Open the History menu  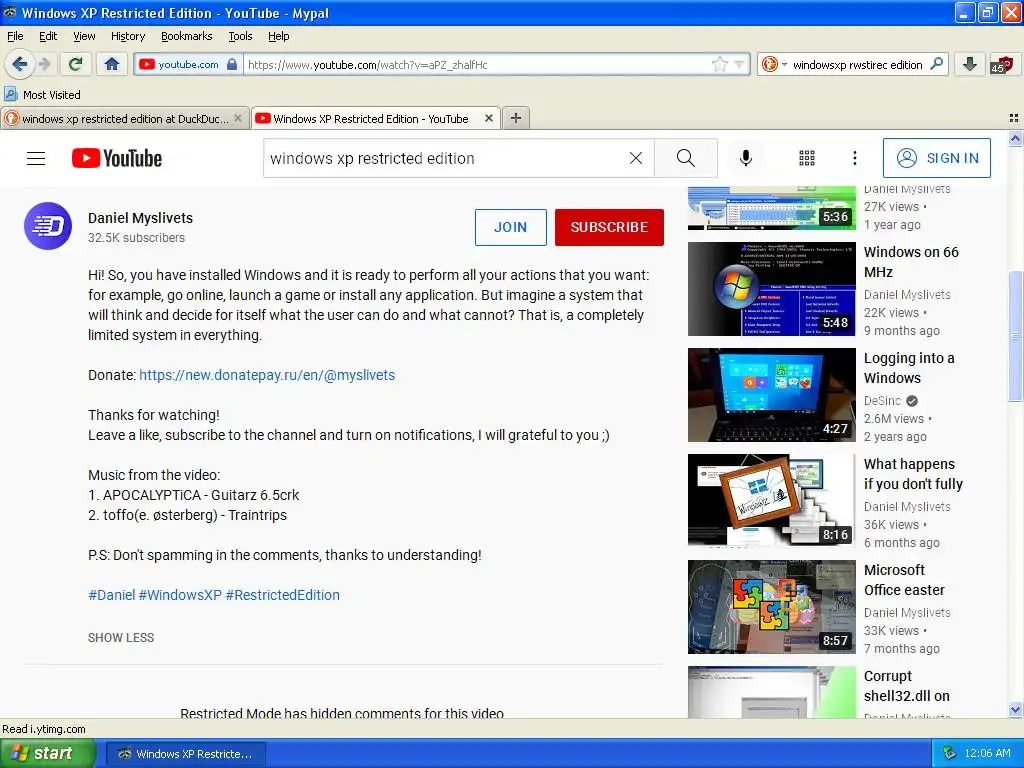click(128, 36)
